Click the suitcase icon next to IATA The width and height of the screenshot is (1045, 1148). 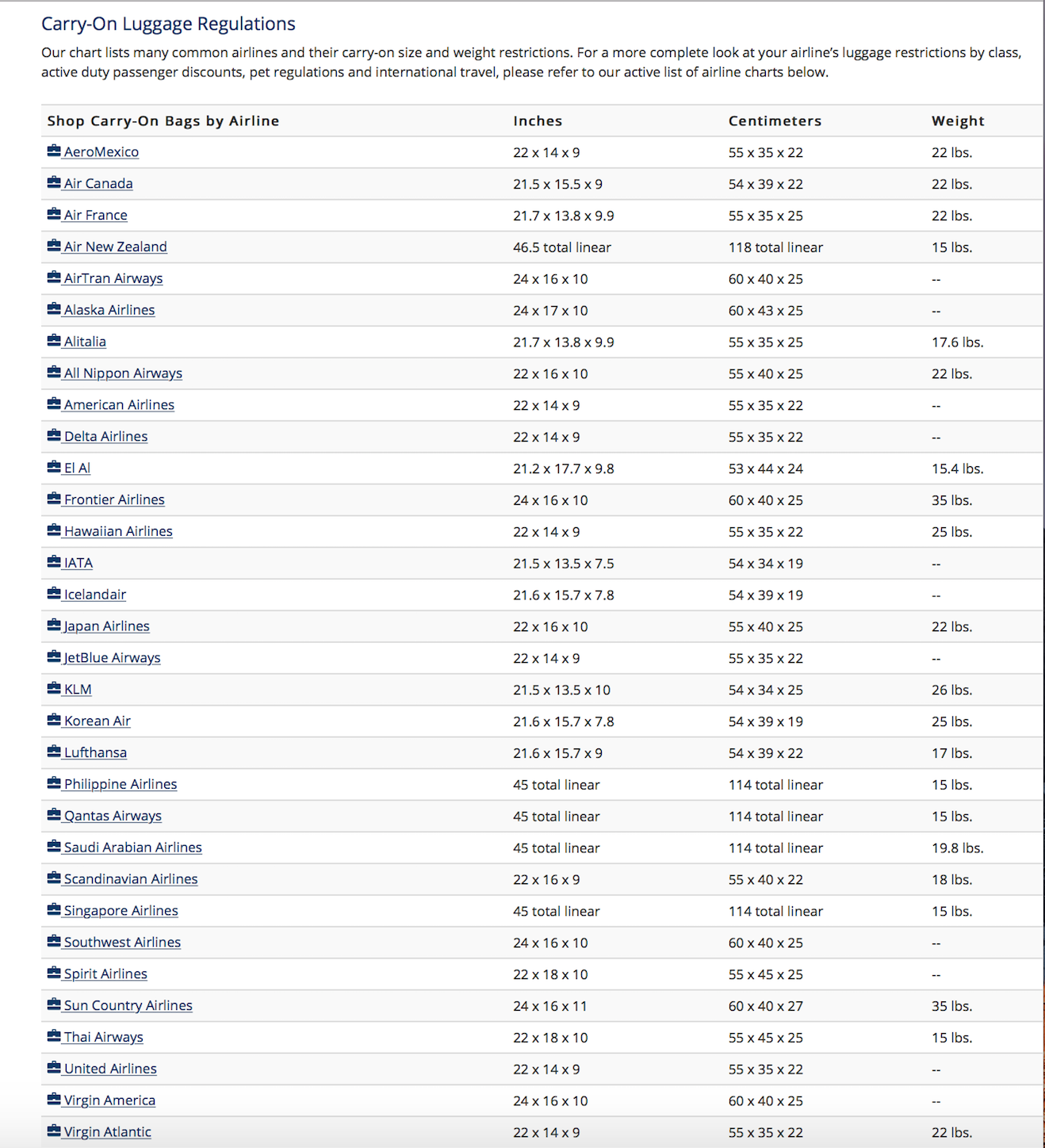click(54, 562)
